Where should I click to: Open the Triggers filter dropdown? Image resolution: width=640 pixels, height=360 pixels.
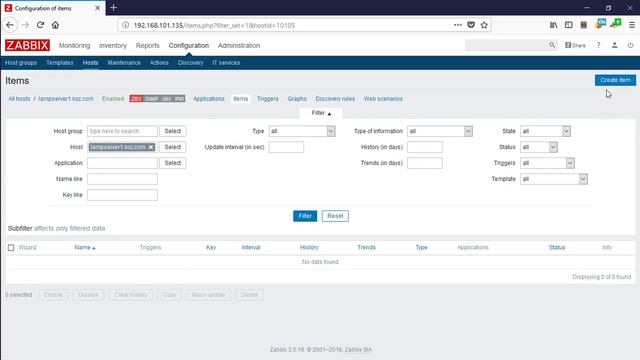[547, 163]
